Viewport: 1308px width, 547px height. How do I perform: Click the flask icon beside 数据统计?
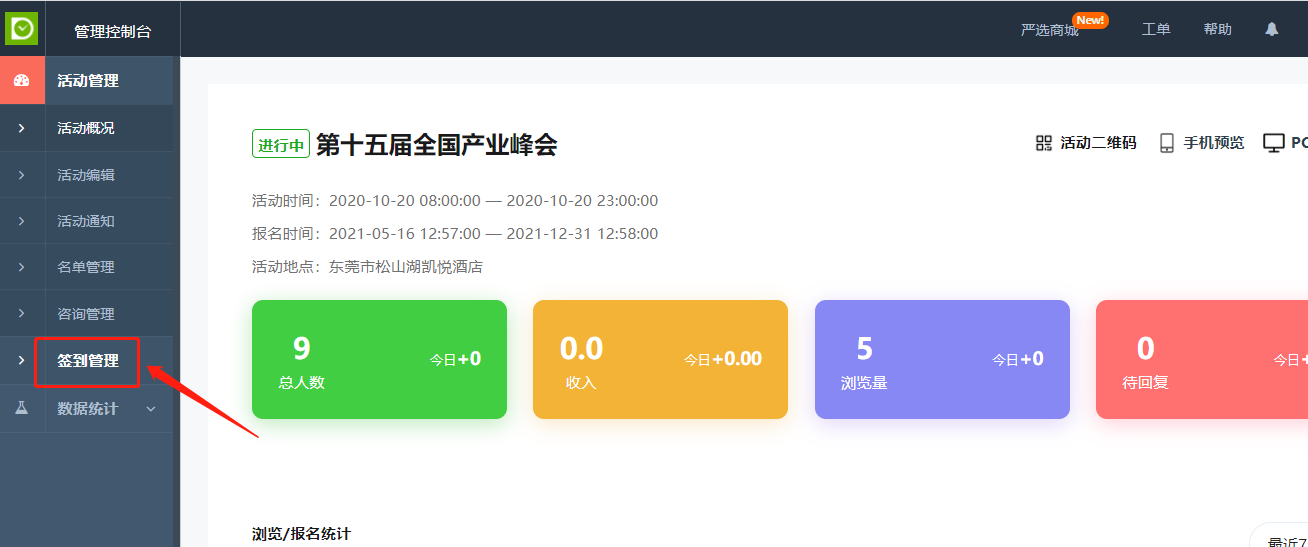(21, 408)
